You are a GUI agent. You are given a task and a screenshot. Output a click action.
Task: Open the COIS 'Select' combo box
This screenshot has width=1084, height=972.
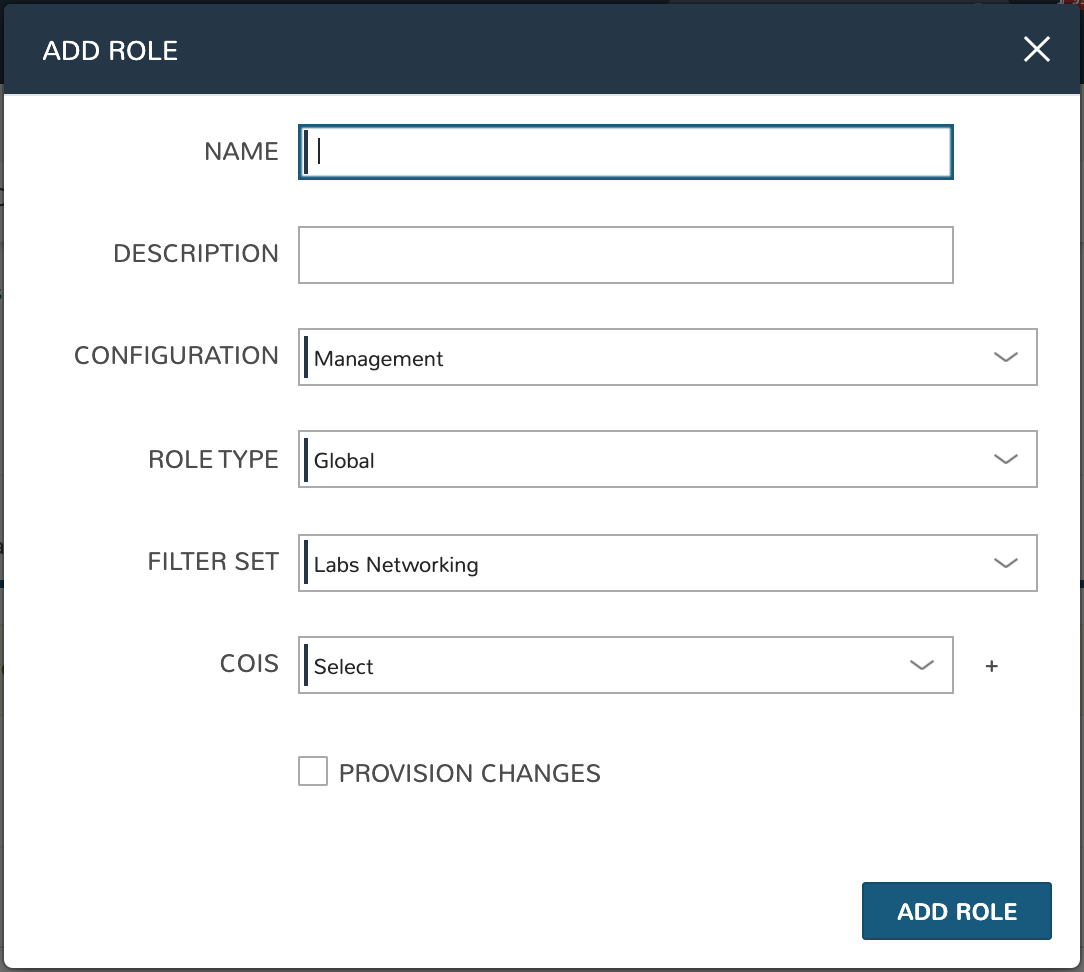[x=600, y=666]
